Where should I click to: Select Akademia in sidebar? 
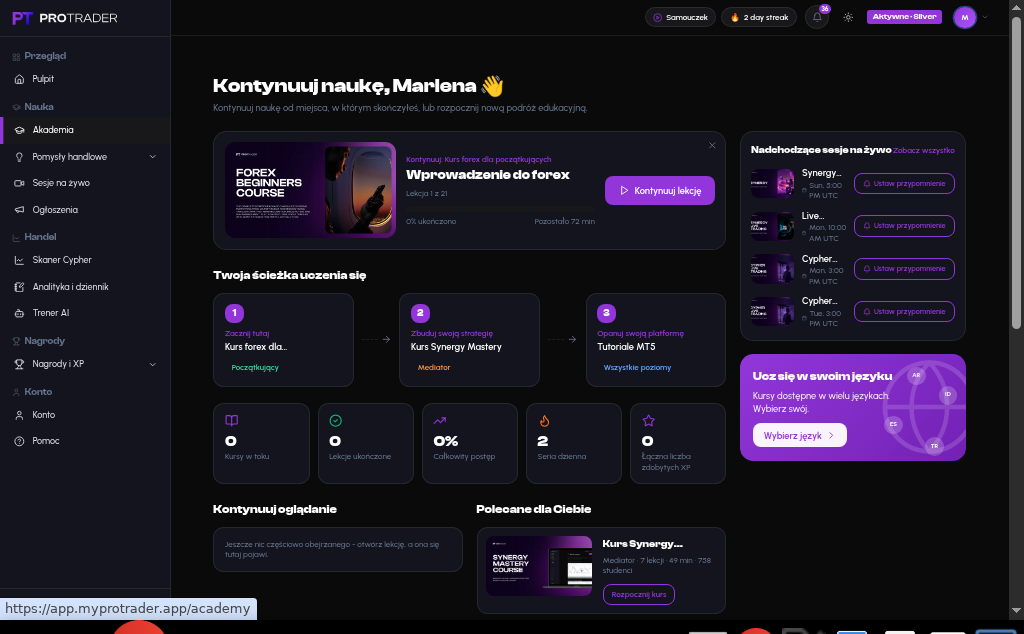tap(85, 130)
